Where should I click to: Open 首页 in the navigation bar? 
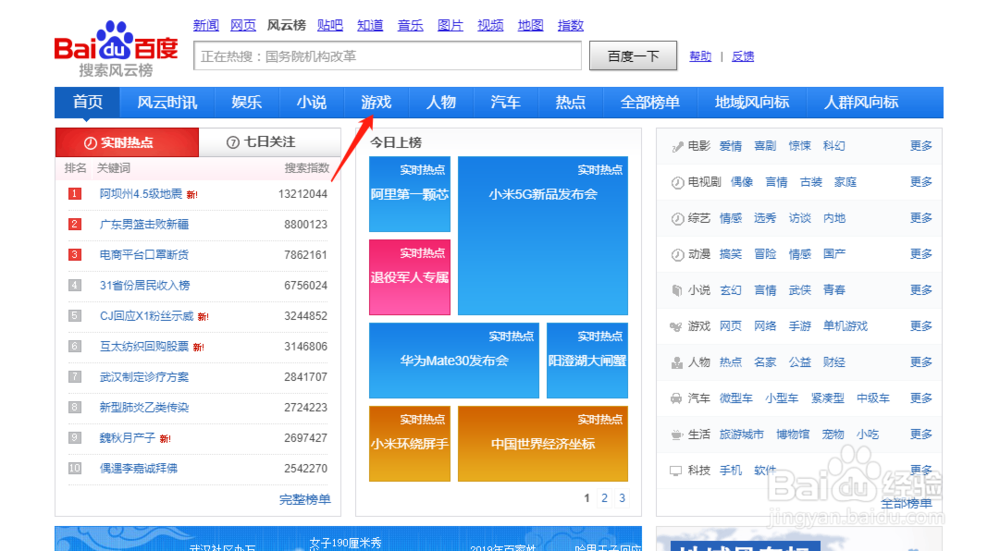(x=87, y=102)
